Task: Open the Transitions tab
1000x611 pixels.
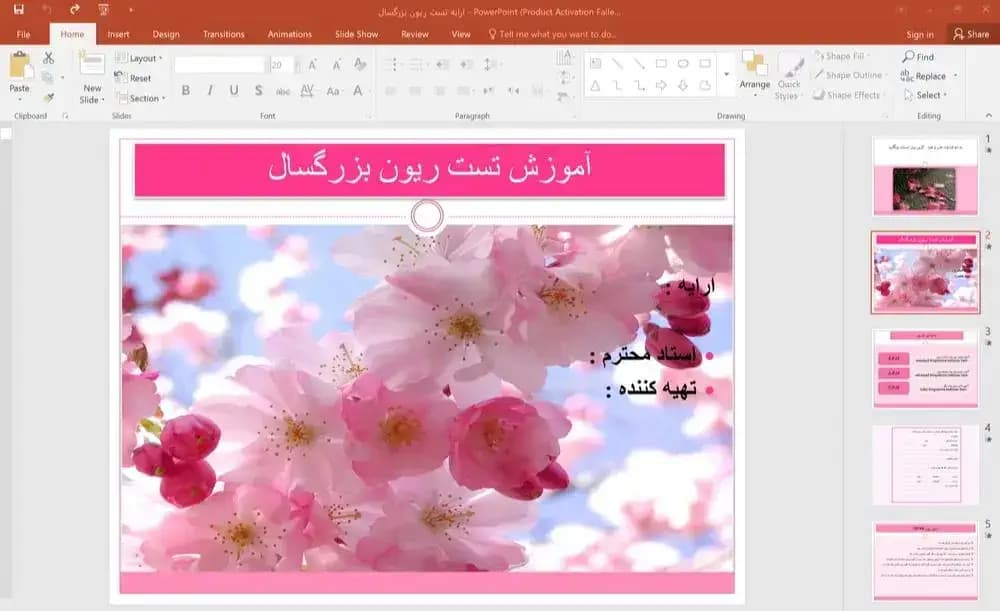Action: (x=223, y=34)
